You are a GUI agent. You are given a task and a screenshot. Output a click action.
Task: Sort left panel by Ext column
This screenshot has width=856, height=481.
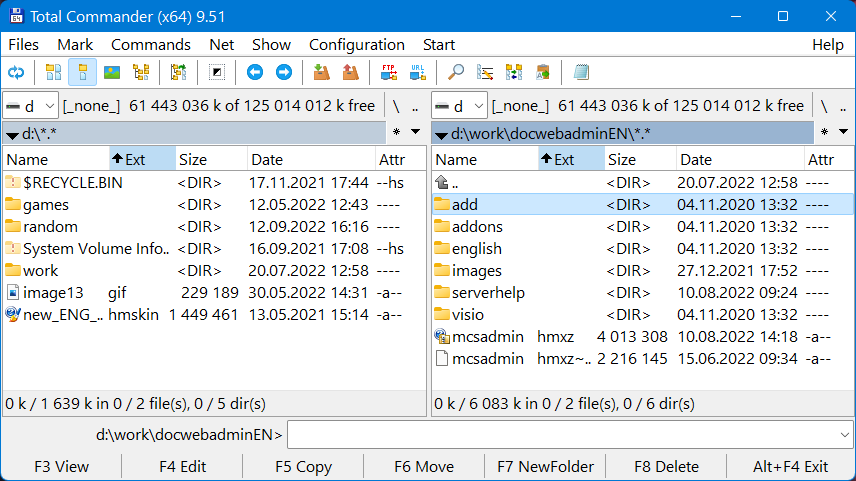[142, 159]
